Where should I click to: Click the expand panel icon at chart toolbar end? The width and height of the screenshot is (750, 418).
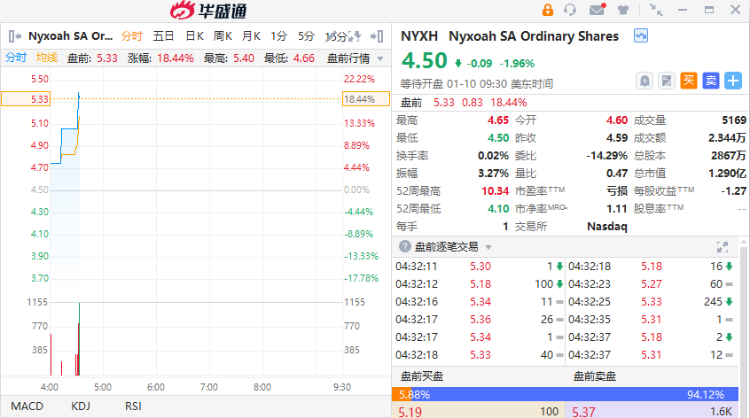coord(377,36)
